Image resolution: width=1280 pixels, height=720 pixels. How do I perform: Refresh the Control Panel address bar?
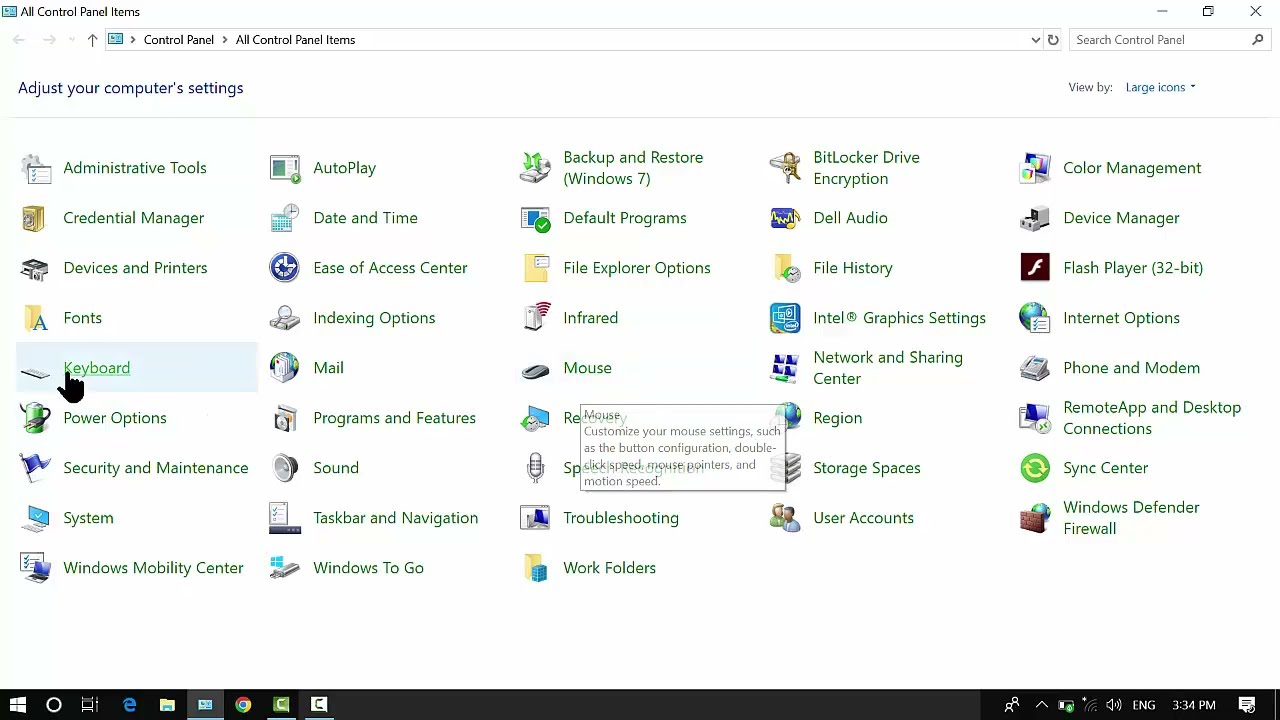click(1053, 40)
